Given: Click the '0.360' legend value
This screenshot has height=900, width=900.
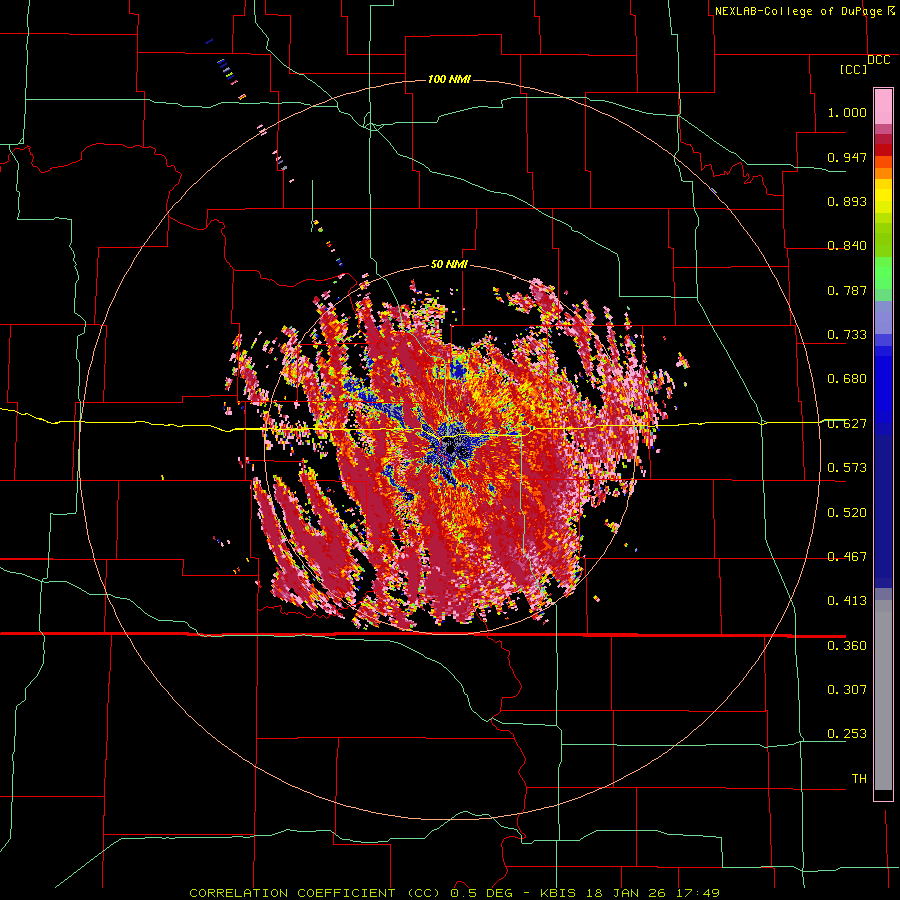Looking at the screenshot, I should [847, 646].
